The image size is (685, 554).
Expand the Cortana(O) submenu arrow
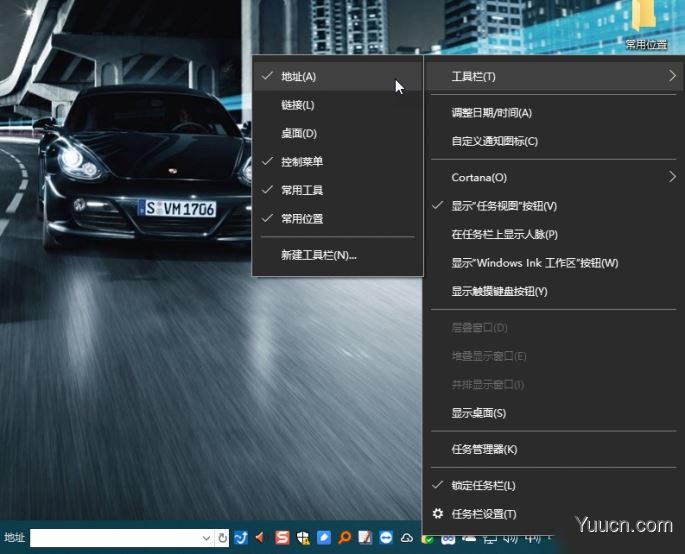coord(672,177)
